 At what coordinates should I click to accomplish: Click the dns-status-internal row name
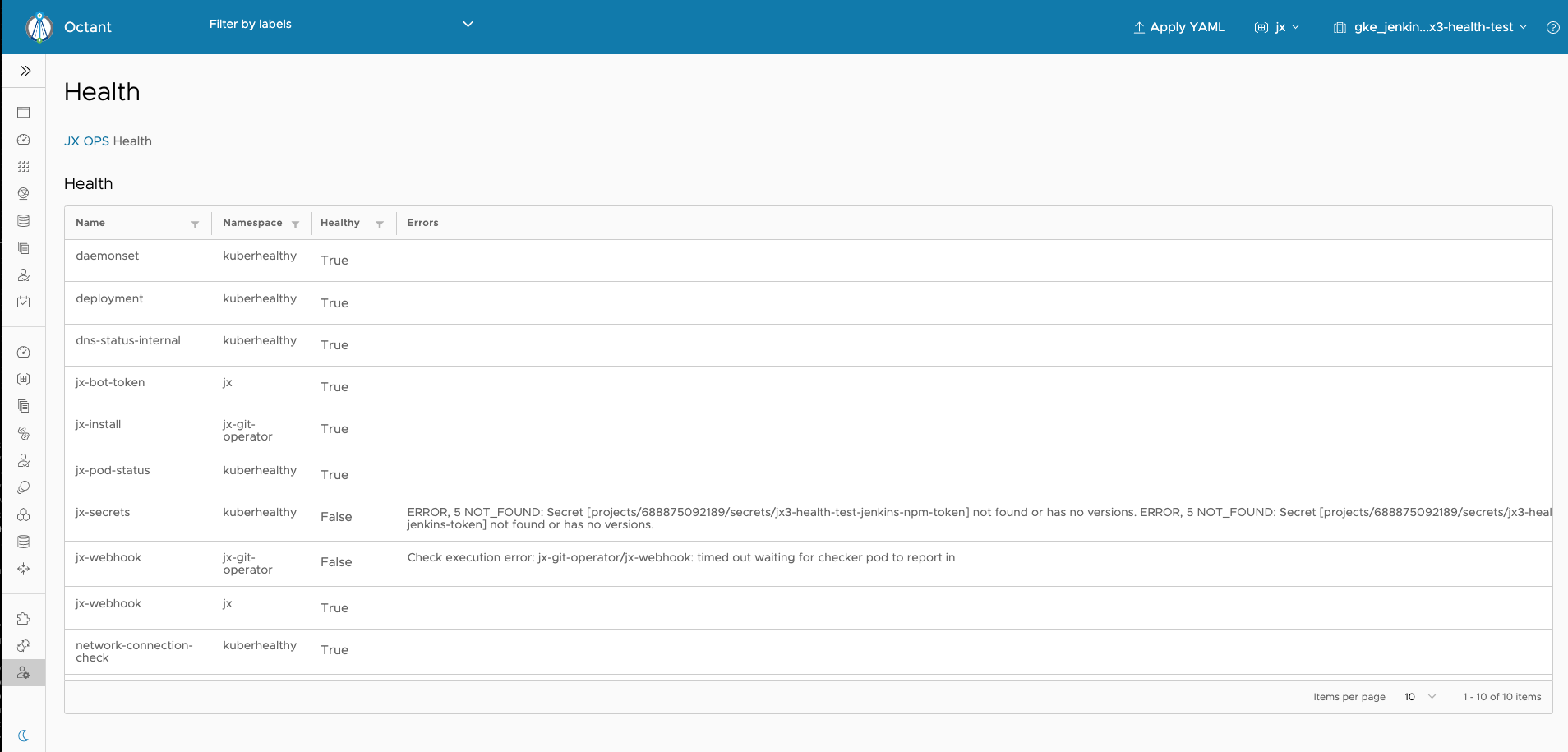[x=128, y=340]
